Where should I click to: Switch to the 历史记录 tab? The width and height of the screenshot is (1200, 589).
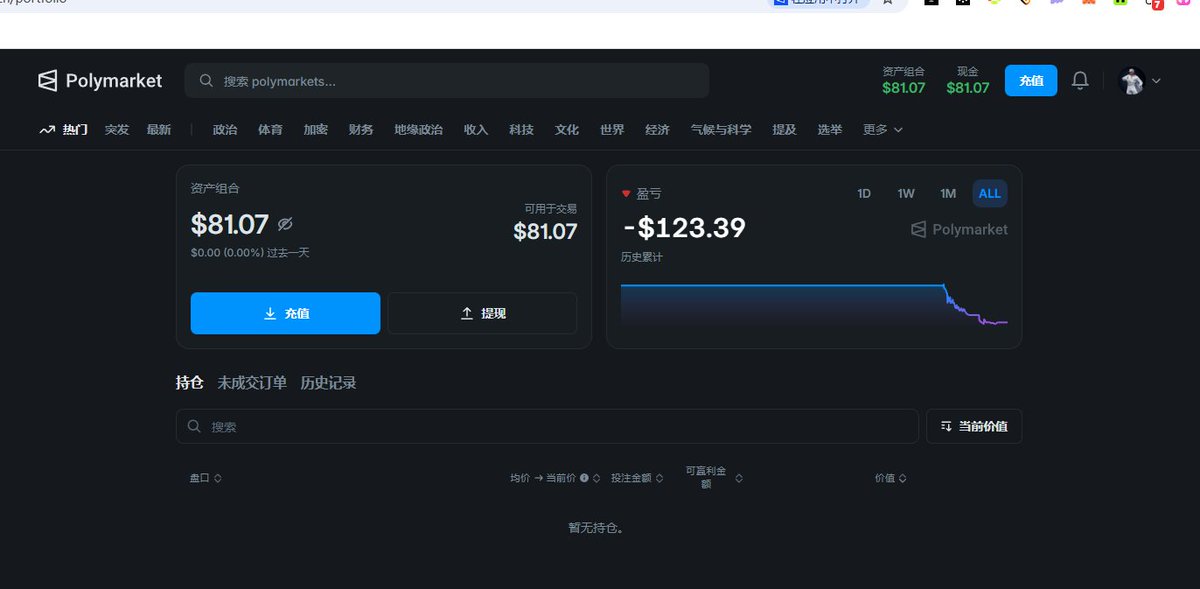[x=328, y=383]
